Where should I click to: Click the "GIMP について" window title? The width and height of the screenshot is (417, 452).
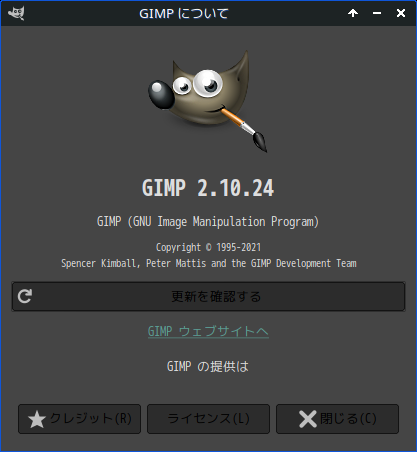[x=184, y=14]
